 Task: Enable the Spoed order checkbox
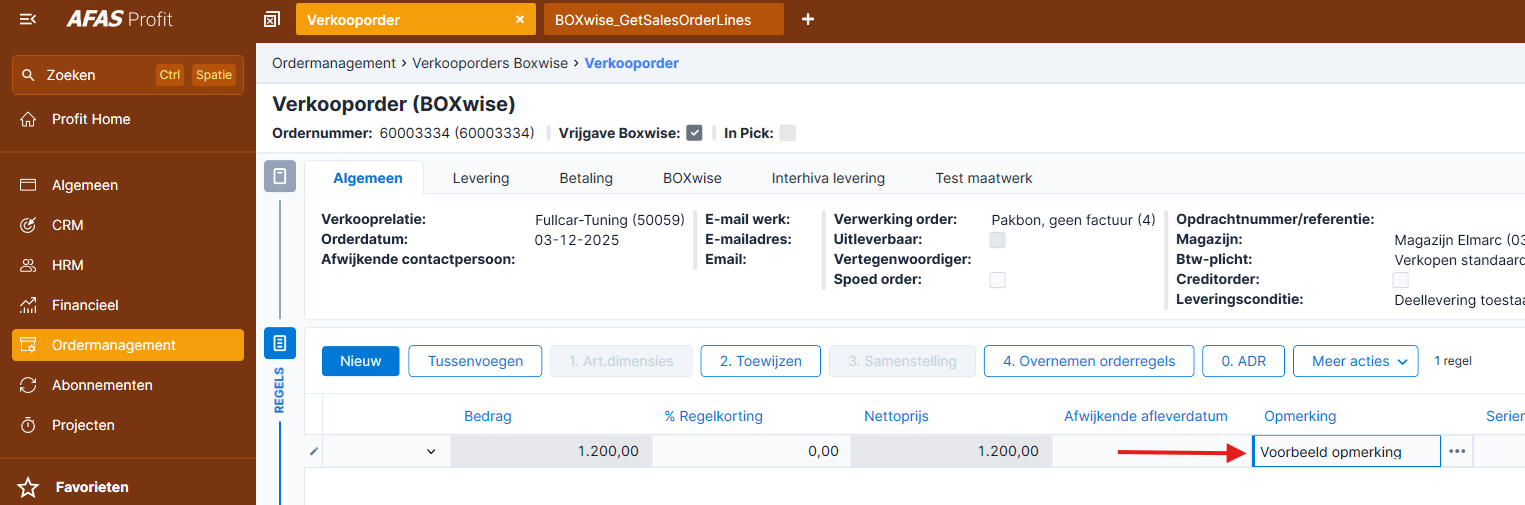(x=997, y=280)
